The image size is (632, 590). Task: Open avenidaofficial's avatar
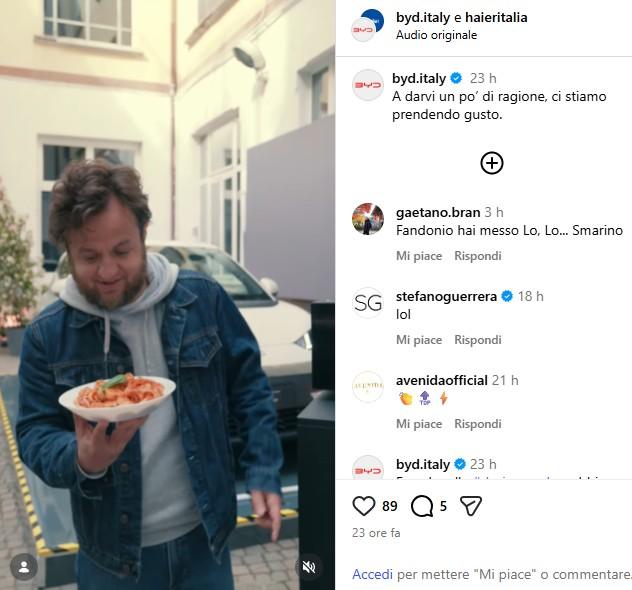(368, 386)
